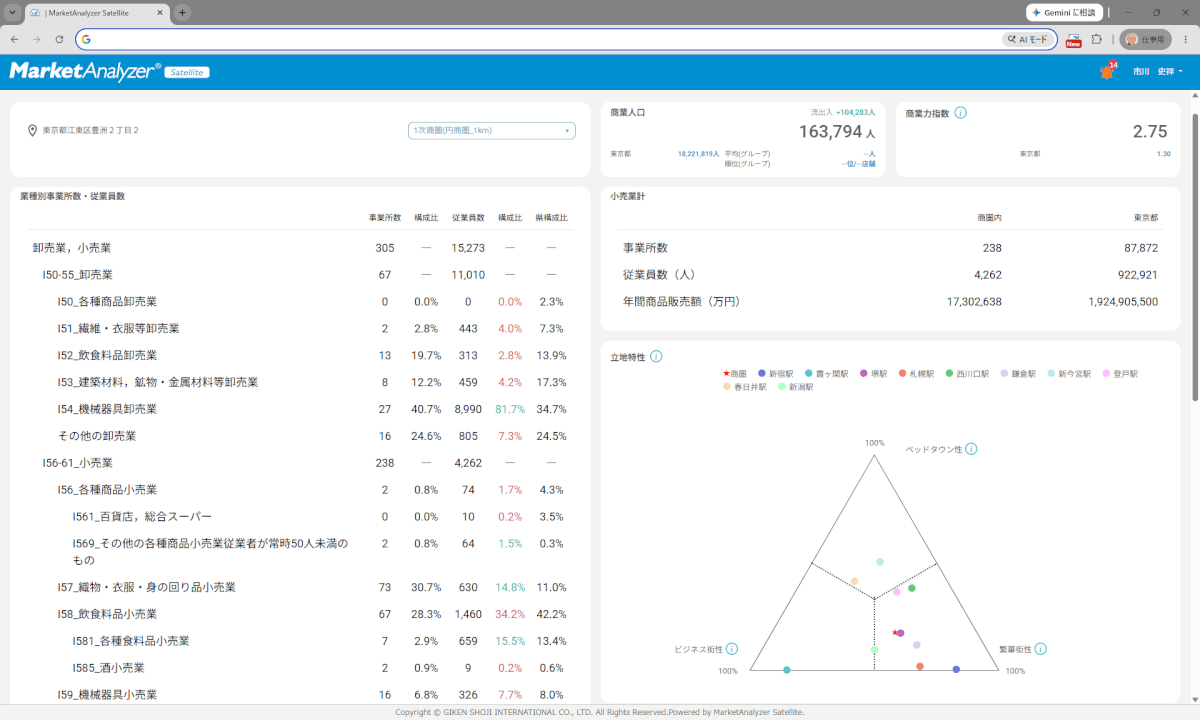Click the info icon beside 商業力指数

(960, 113)
